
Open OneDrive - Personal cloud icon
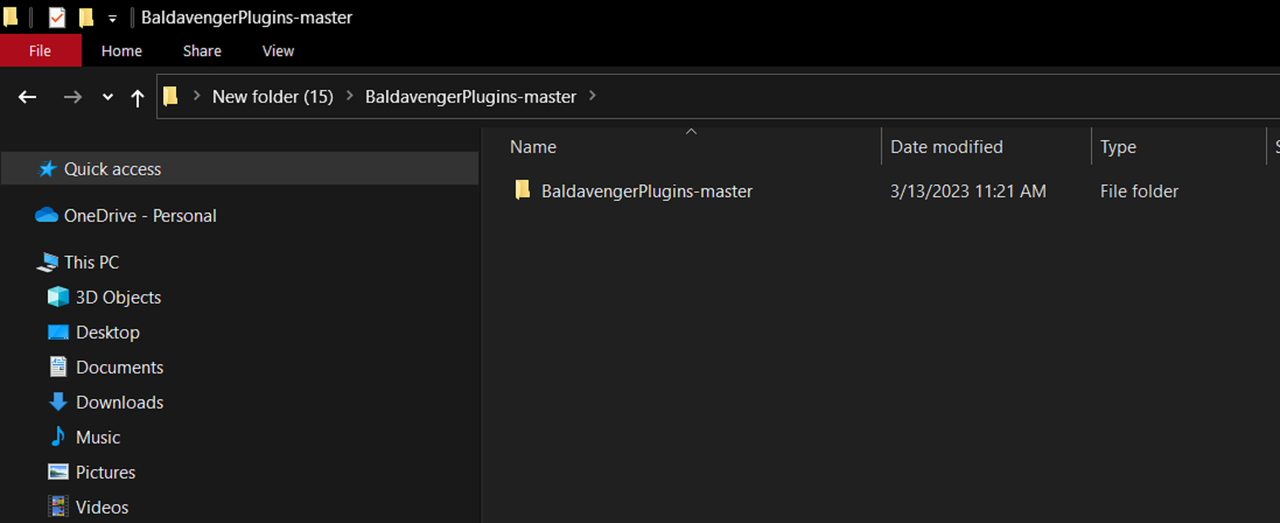[x=46, y=215]
